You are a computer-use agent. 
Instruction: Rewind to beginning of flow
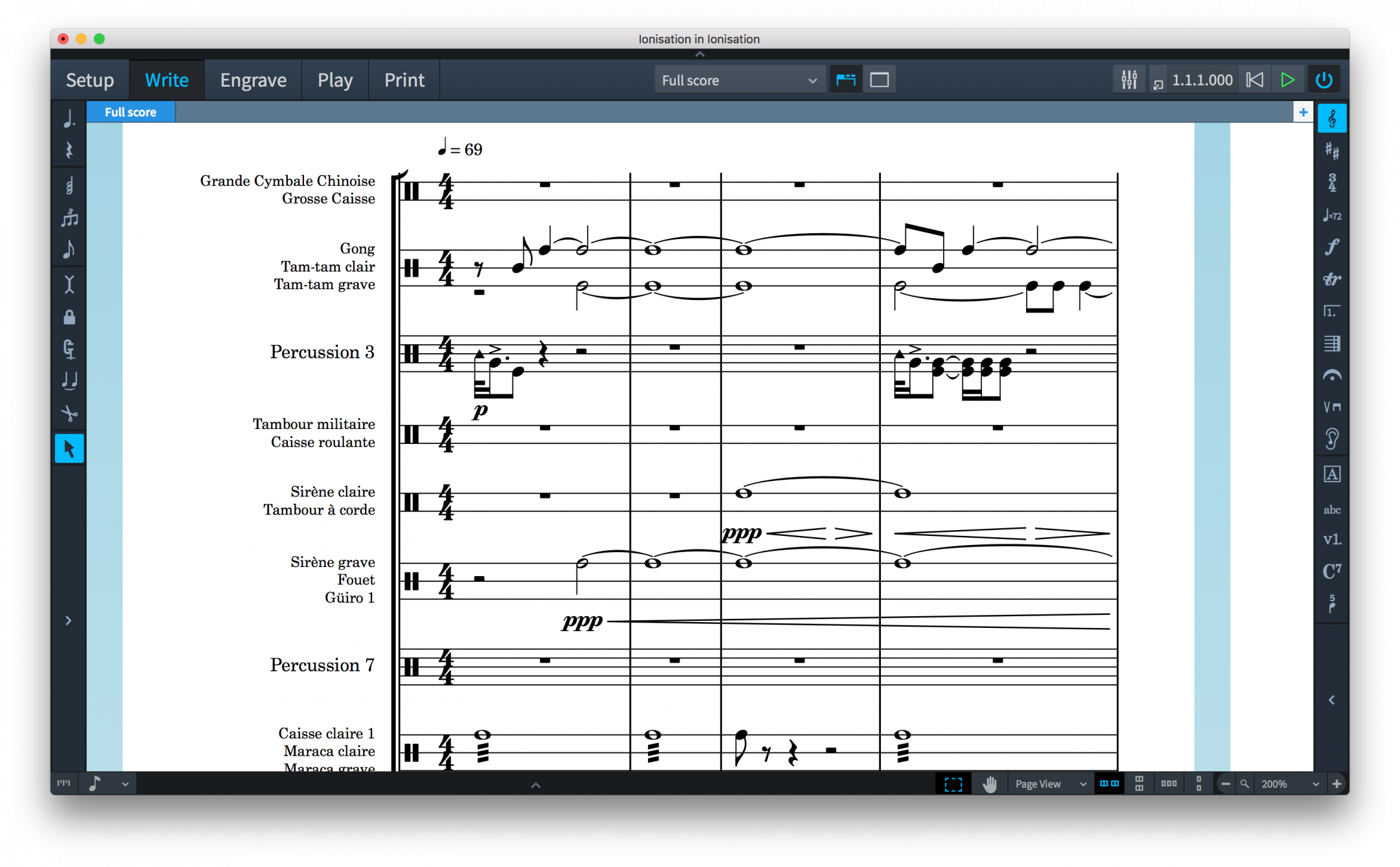click(x=1255, y=80)
